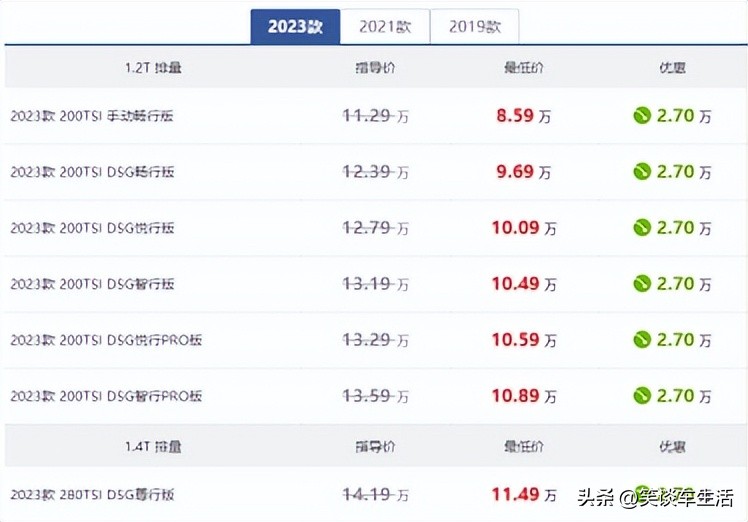The image size is (748, 522).
Task: Open the 2023款 200TSI DSG智行版 model
Action: point(92,284)
